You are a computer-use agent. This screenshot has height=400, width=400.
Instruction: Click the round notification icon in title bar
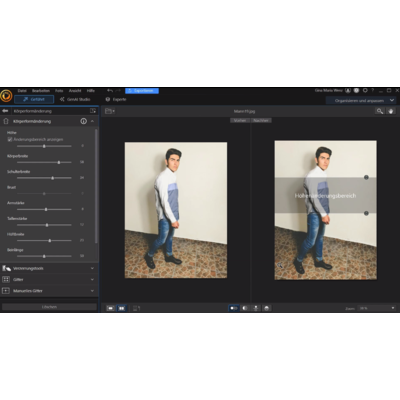click(x=356, y=90)
